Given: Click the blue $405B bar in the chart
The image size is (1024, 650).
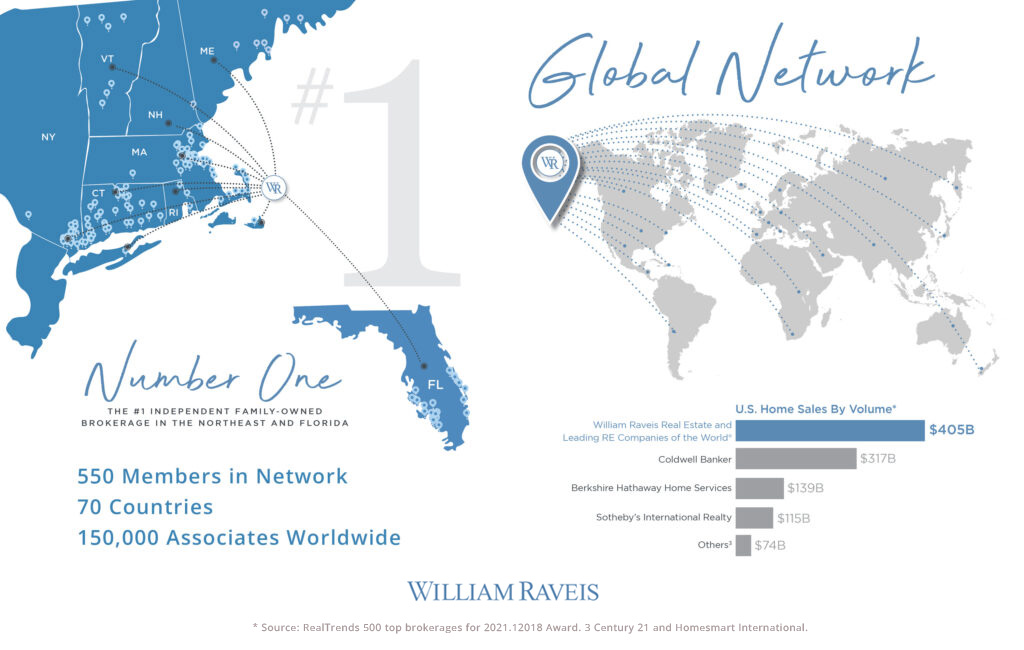Looking at the screenshot, I should click(x=830, y=431).
